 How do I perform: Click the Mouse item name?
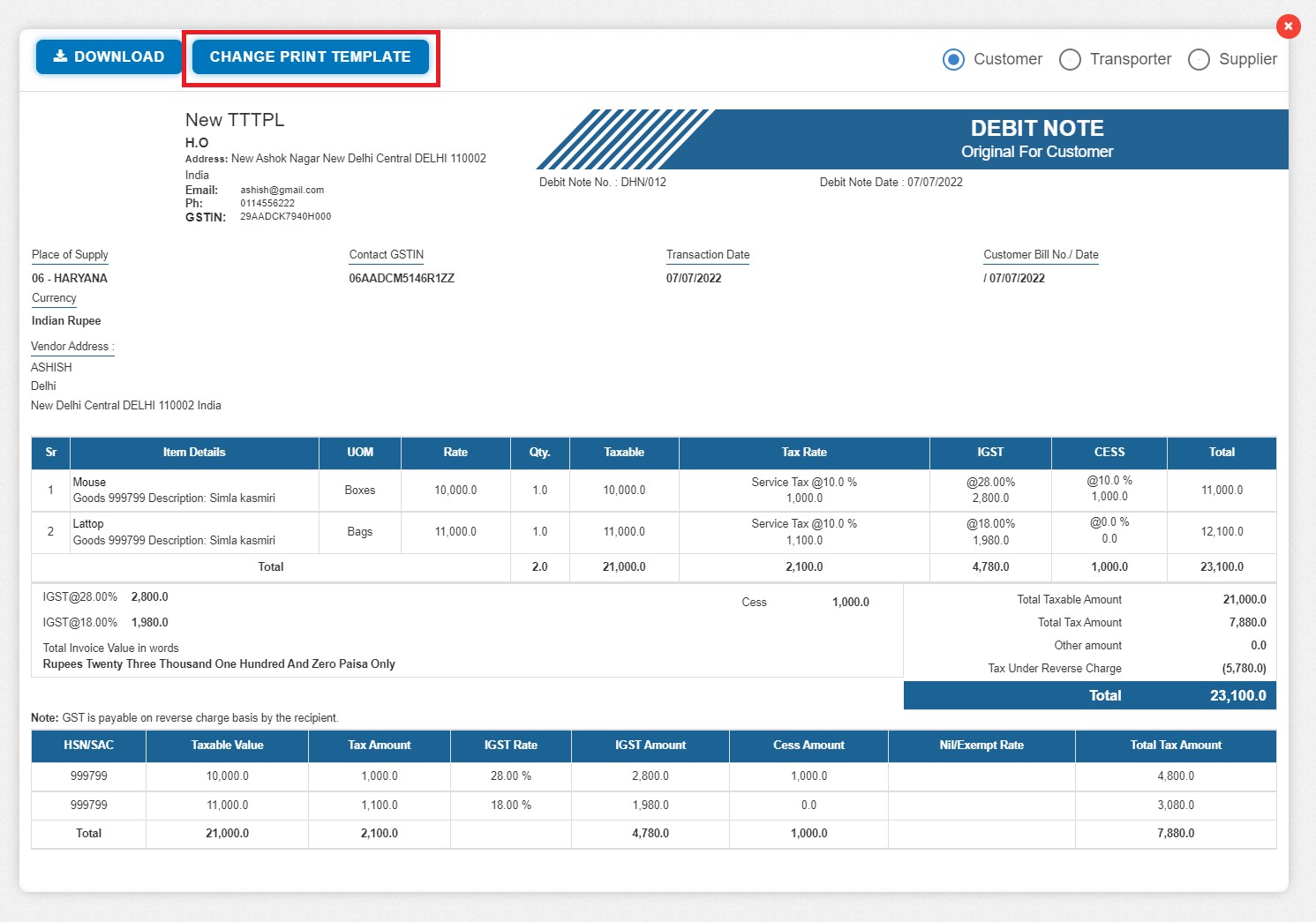tap(89, 482)
